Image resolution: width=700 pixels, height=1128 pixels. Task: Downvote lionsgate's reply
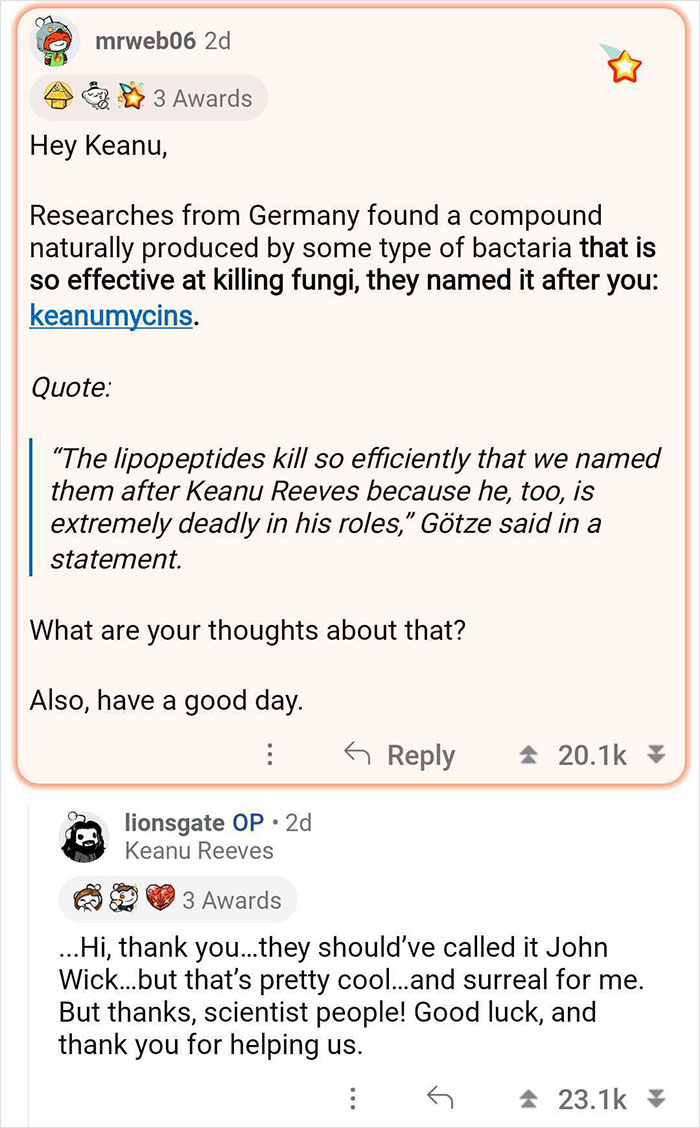pyautogui.click(x=655, y=1098)
